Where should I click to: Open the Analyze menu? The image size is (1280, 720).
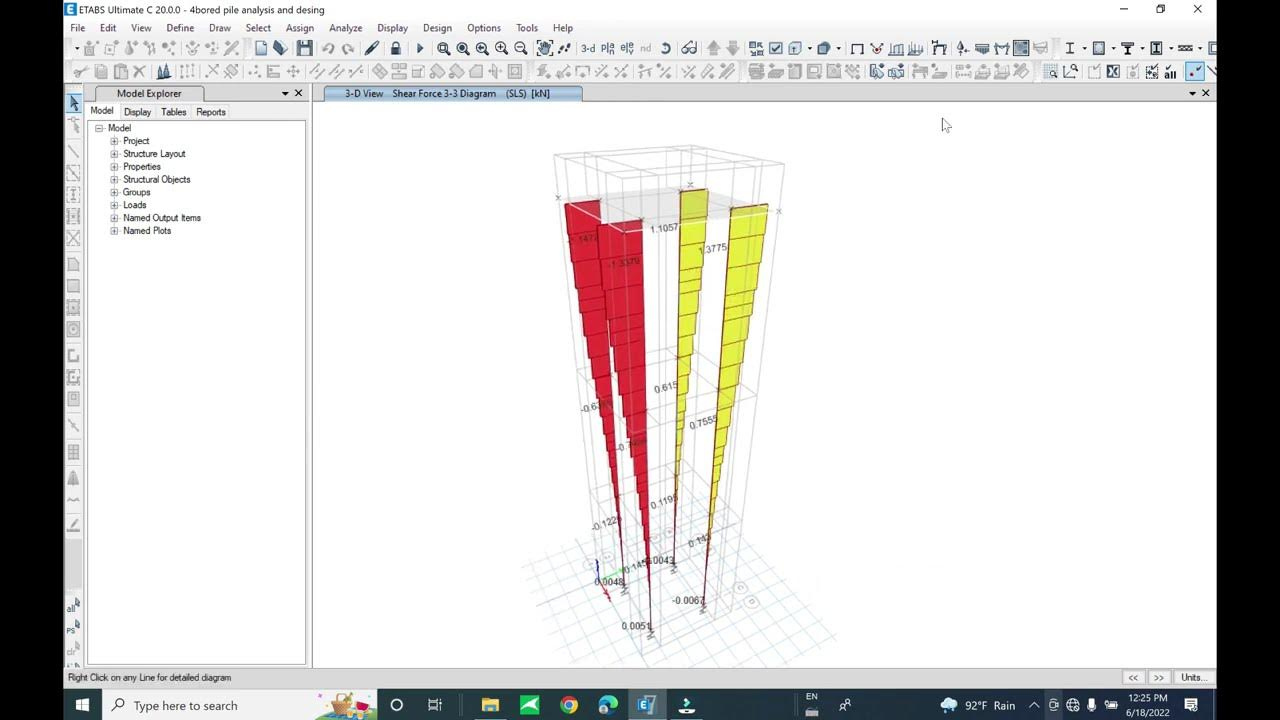coord(346,28)
